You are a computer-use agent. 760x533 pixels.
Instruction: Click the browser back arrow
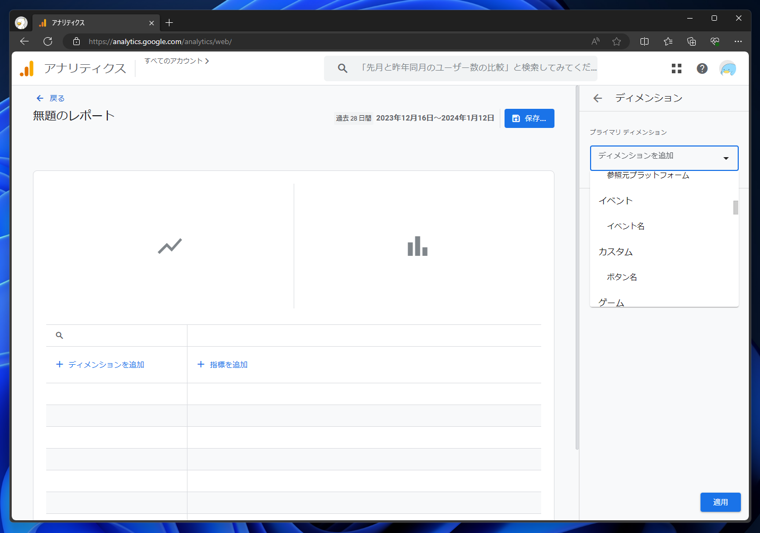pos(24,42)
